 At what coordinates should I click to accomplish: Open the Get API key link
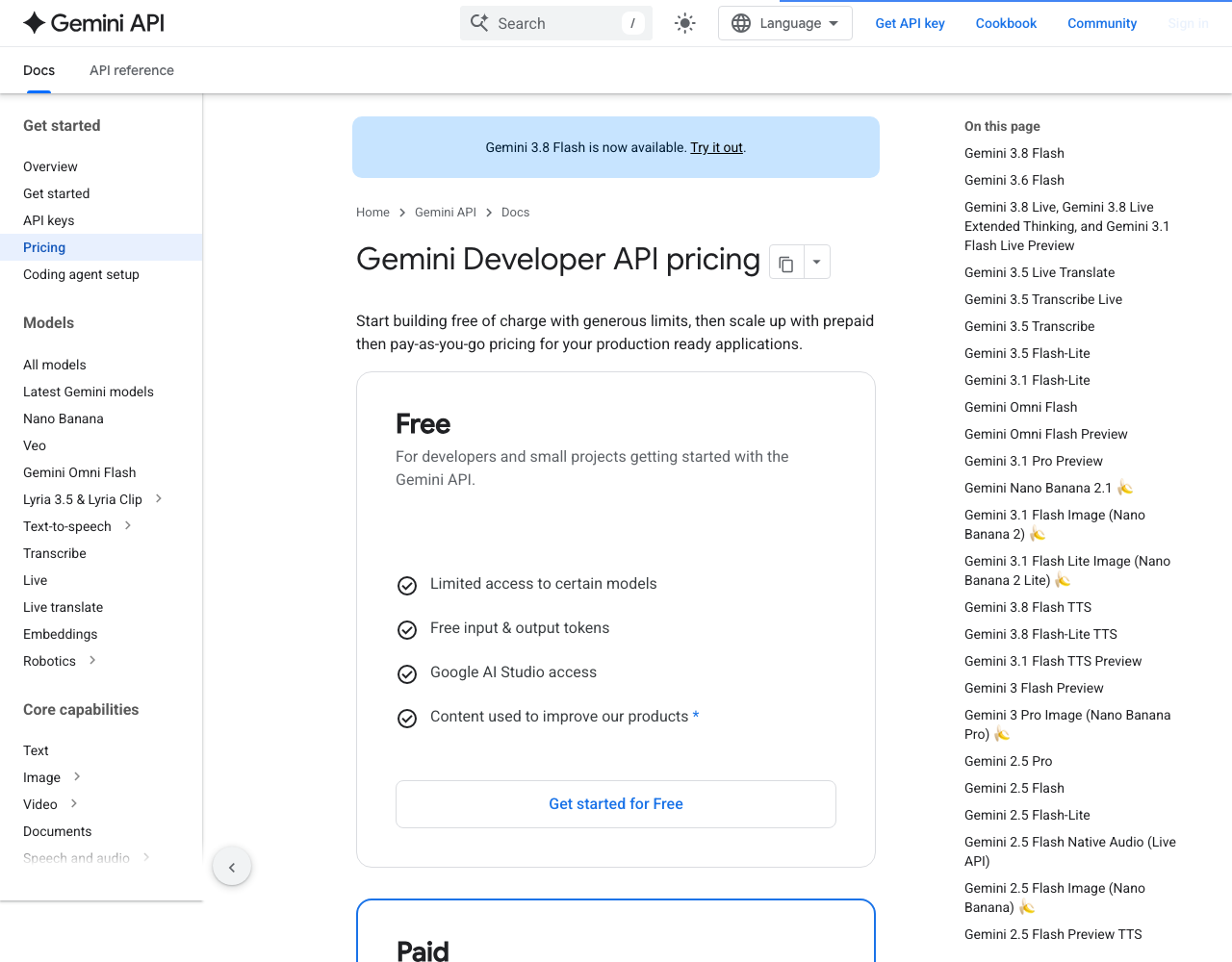(910, 23)
